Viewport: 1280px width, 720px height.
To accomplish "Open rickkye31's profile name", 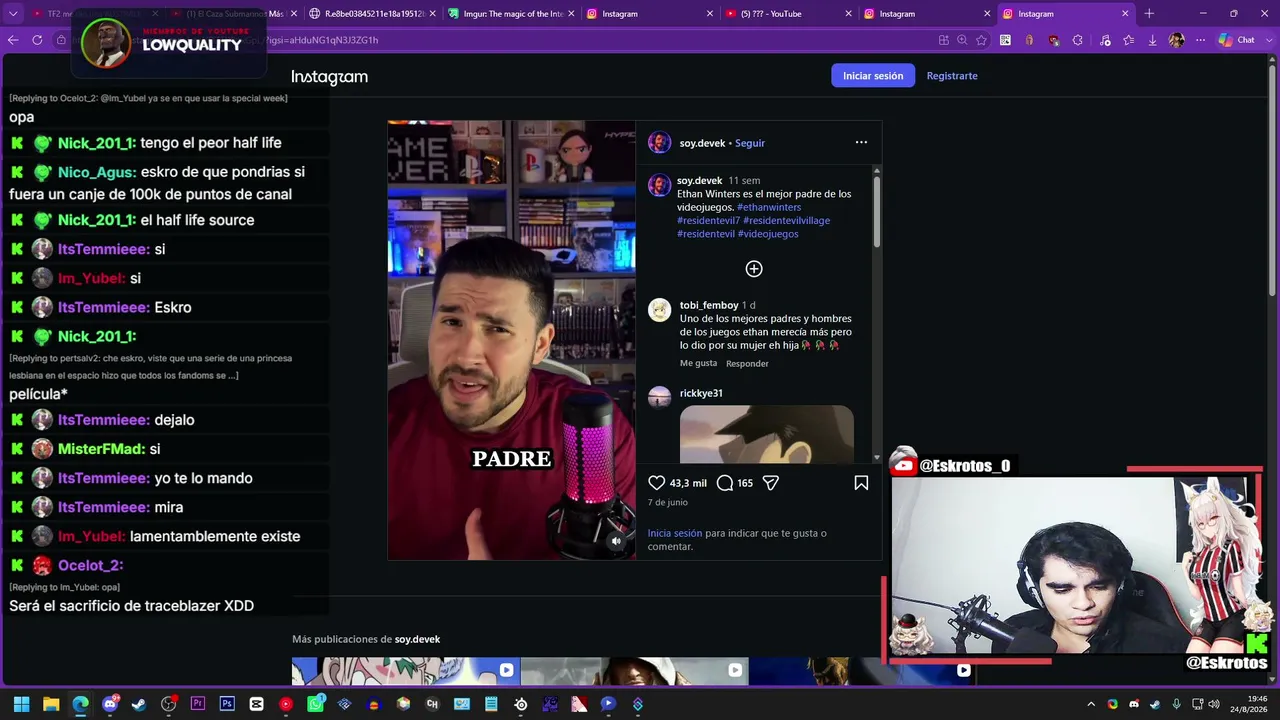I will [x=701, y=393].
